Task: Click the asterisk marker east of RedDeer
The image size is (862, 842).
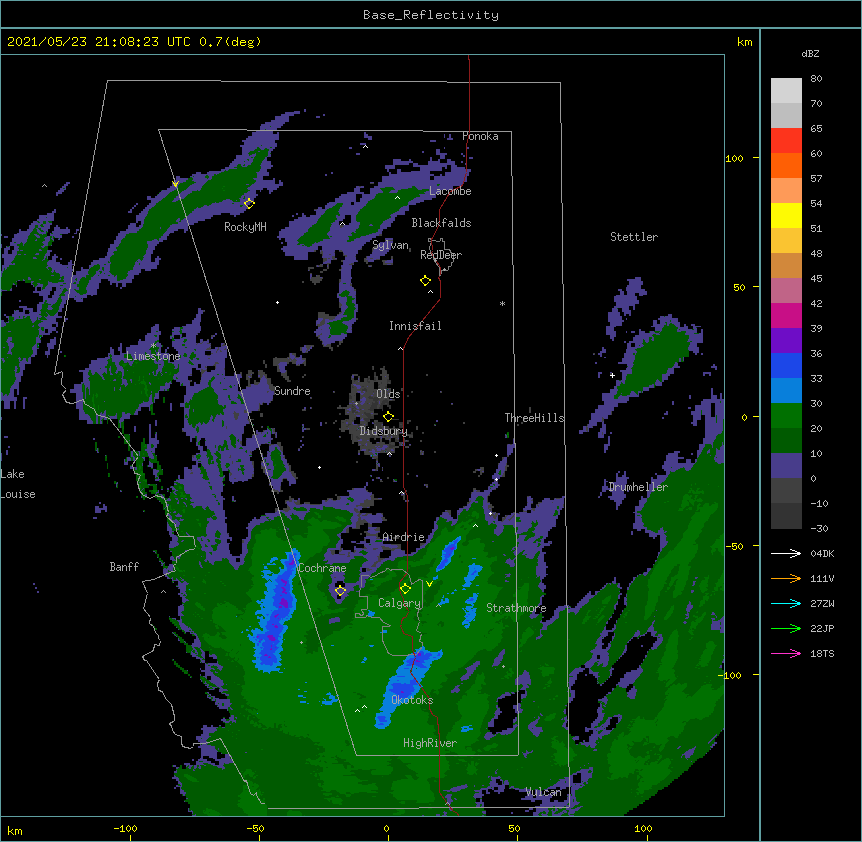Action: pyautogui.click(x=502, y=303)
